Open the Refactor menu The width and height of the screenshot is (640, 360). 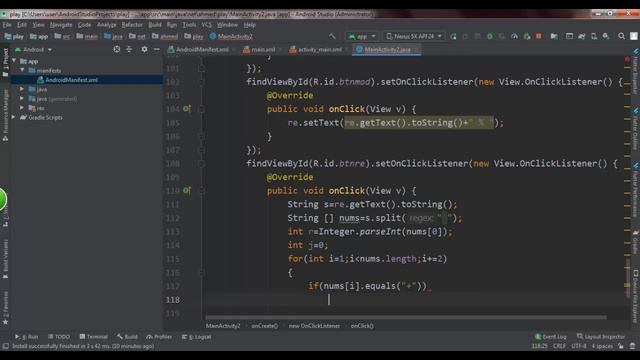(x=132, y=25)
